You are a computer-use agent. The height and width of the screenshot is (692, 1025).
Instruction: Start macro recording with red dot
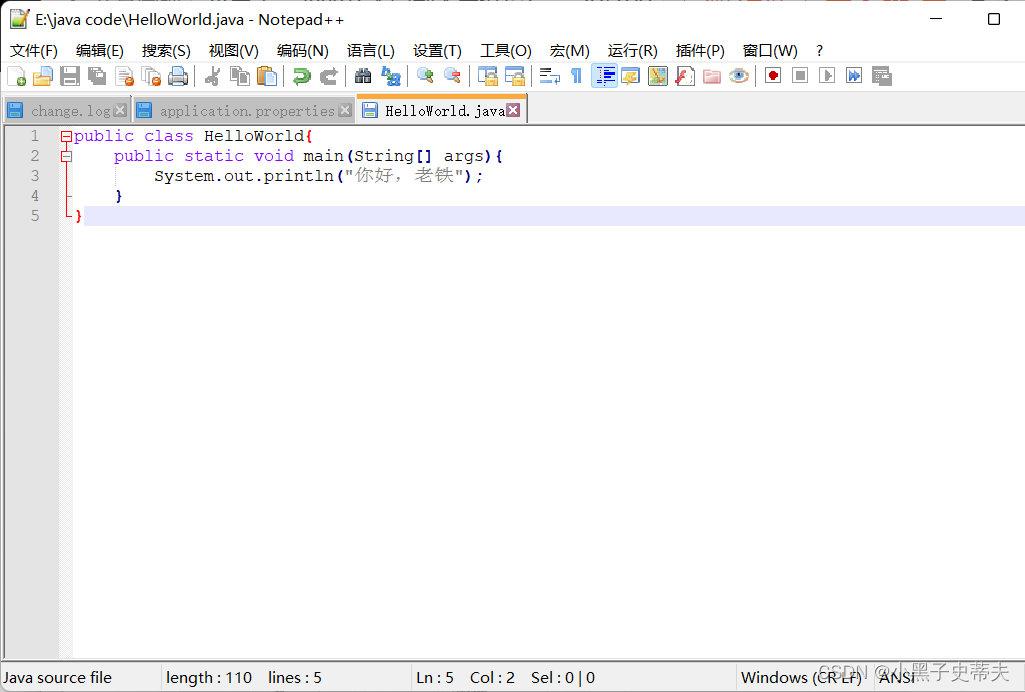pyautogui.click(x=773, y=76)
